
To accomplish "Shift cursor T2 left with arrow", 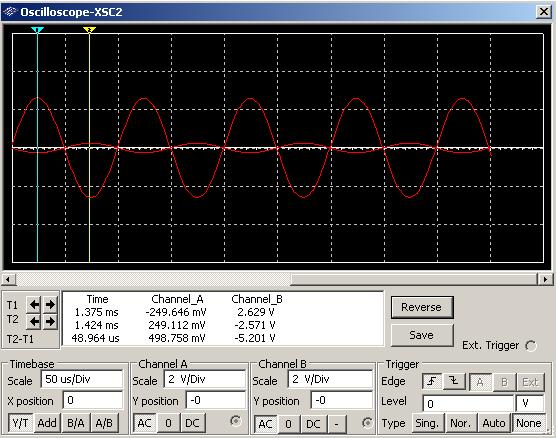I will point(34,322).
